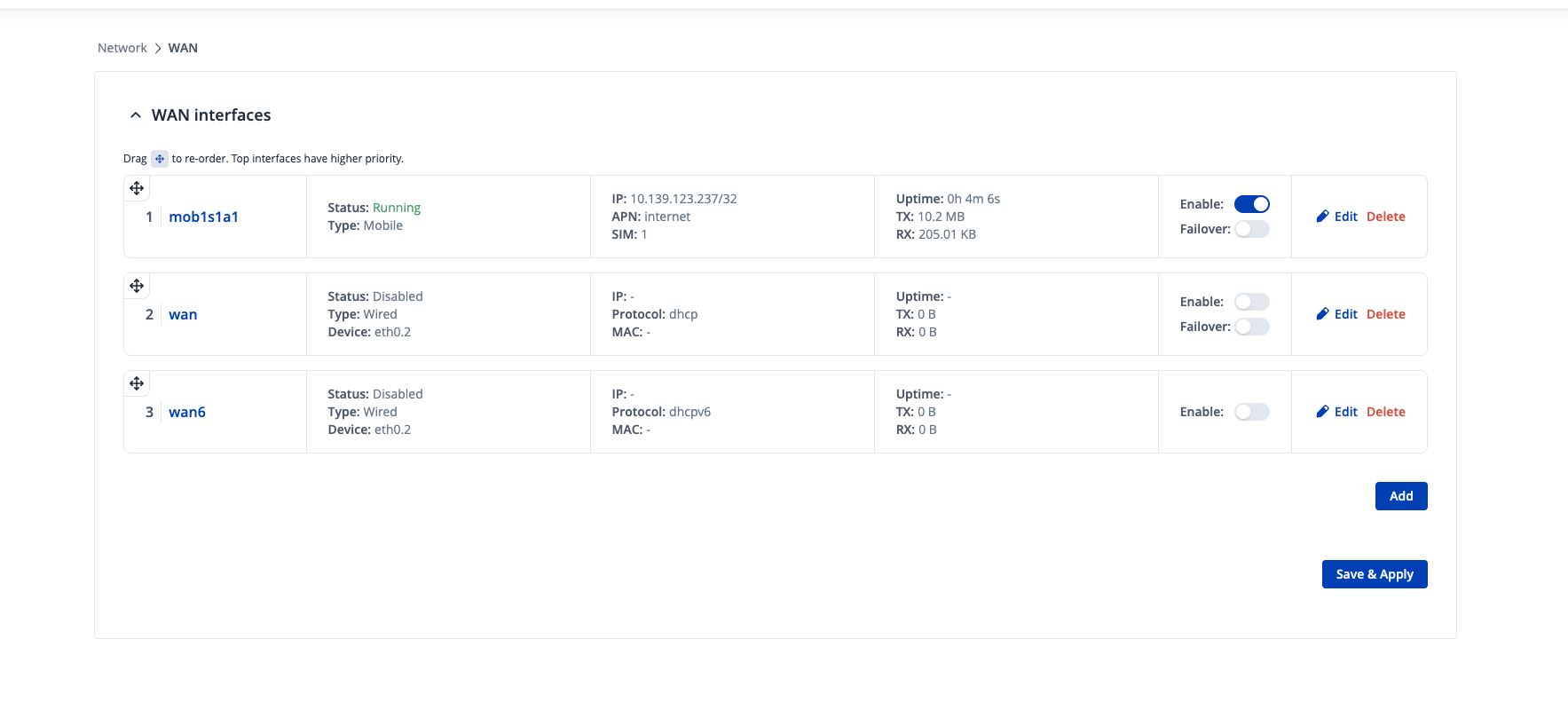Disable the mob1s1a1 Enable toggle
This screenshot has width=1568, height=702.
[x=1251, y=204]
